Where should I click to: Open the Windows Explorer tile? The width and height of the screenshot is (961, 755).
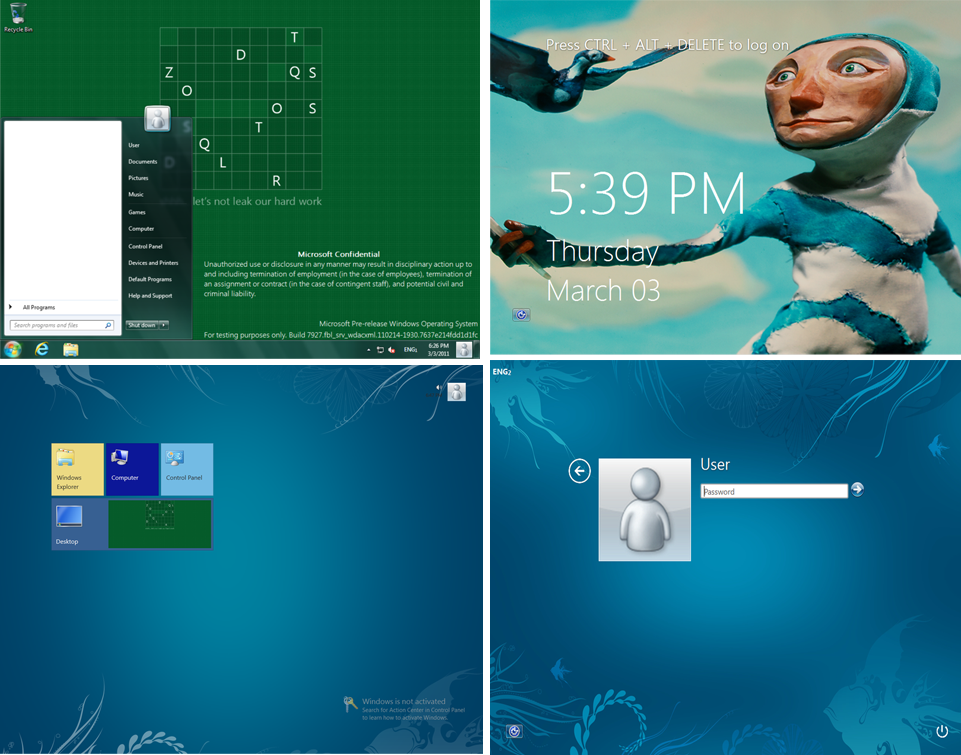(77, 469)
